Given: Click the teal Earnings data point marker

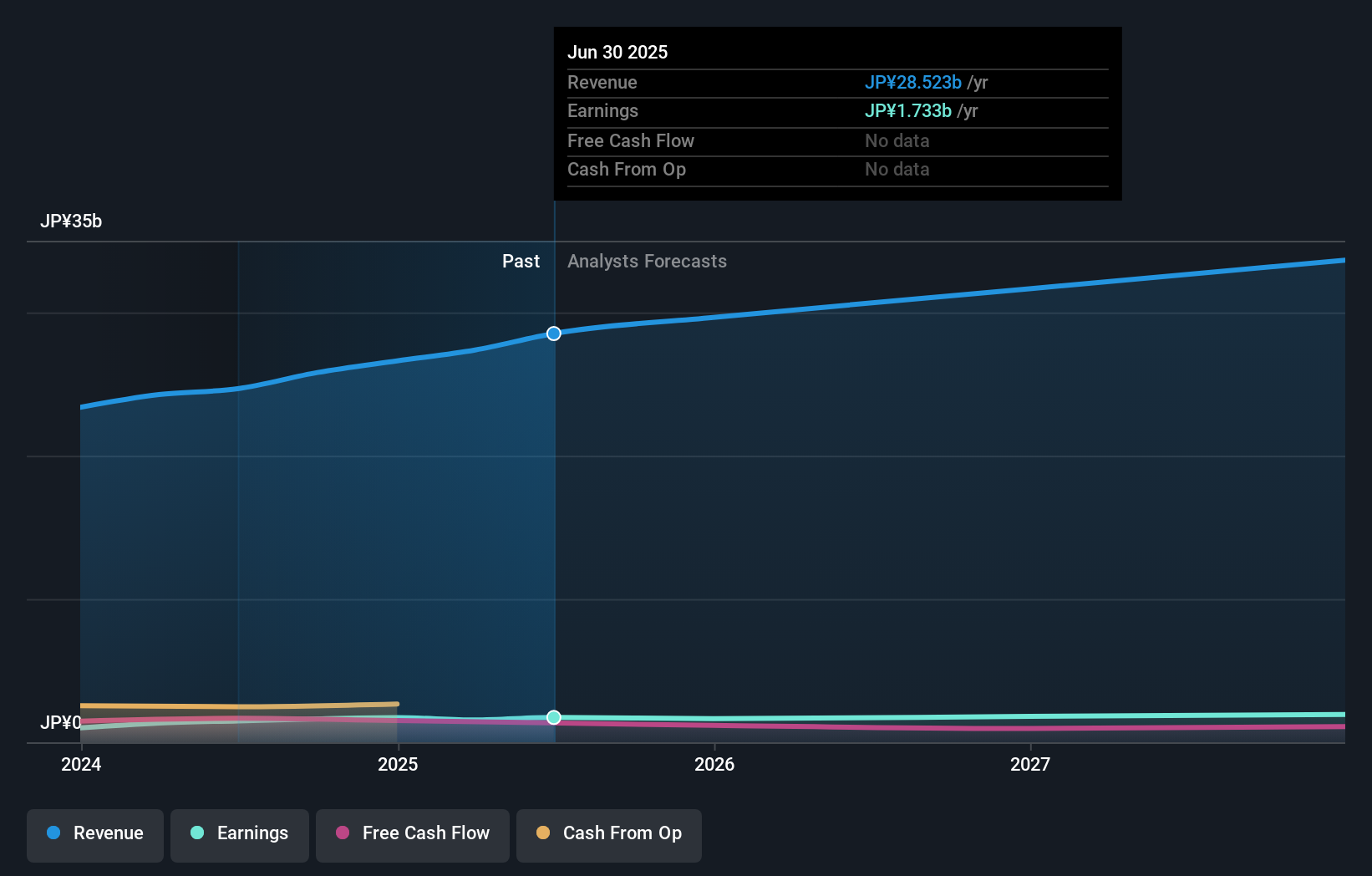Looking at the screenshot, I should coord(554,717).
